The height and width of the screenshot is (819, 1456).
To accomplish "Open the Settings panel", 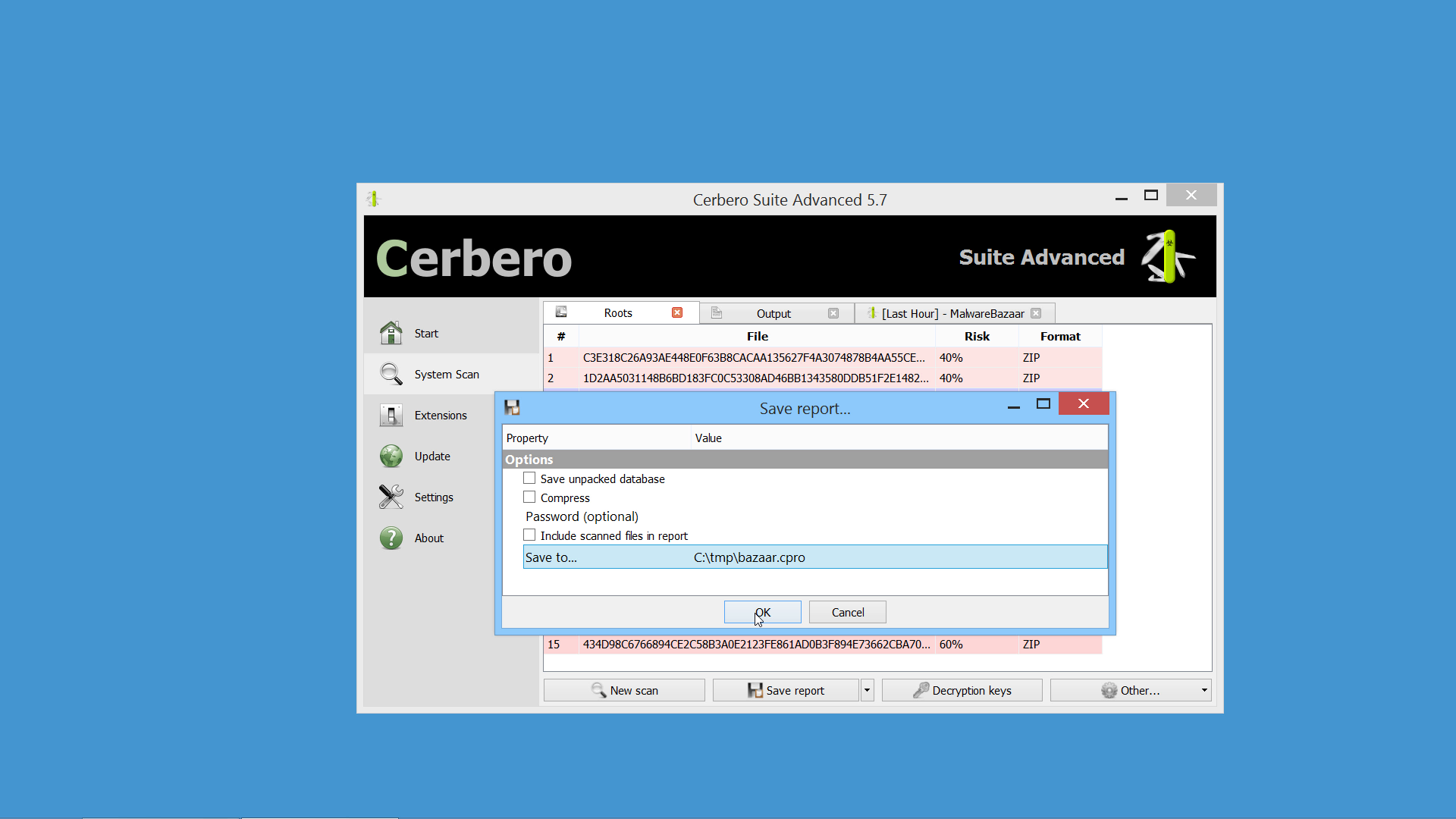I will click(x=435, y=496).
